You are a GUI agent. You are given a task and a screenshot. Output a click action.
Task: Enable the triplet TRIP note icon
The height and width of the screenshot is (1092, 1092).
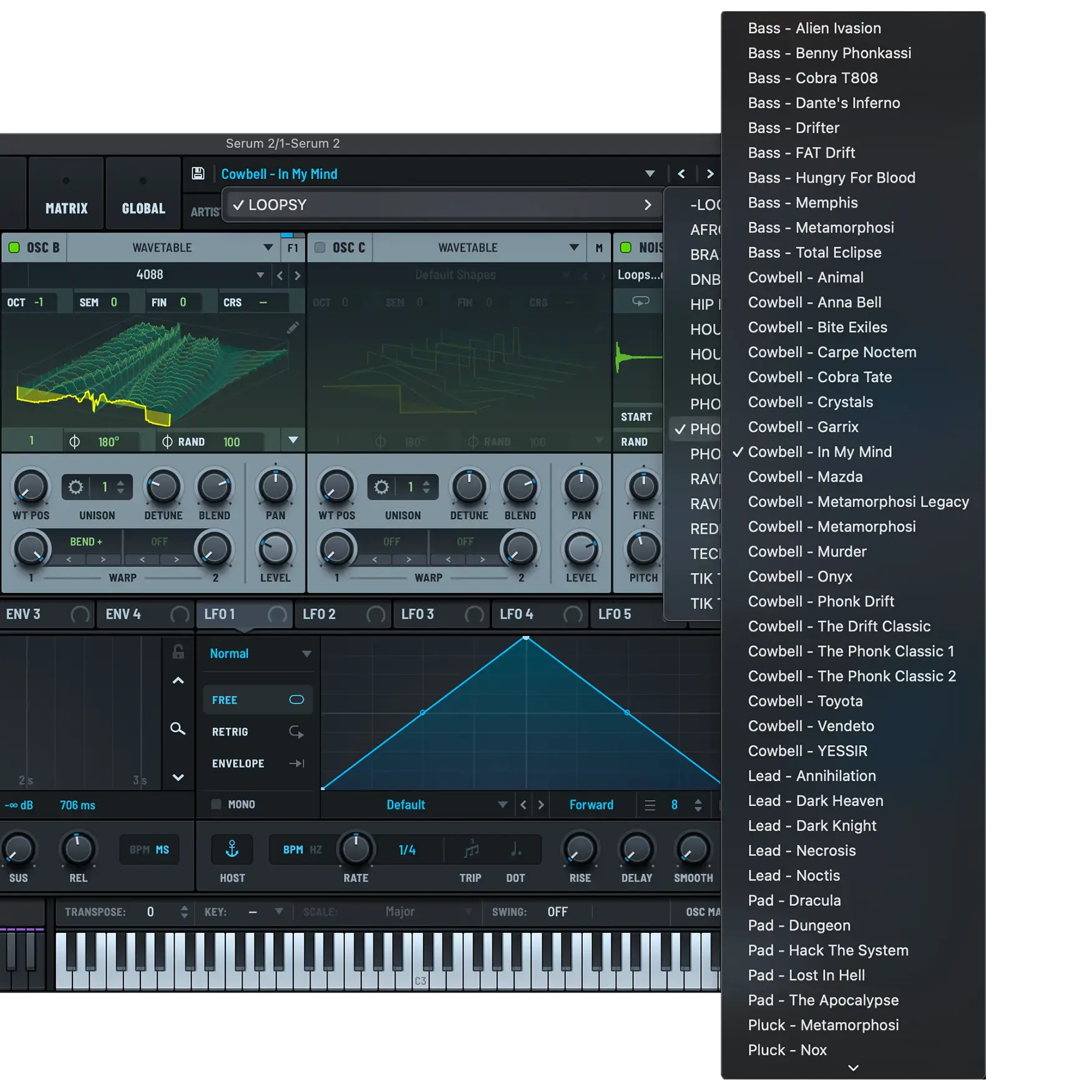[x=471, y=849]
